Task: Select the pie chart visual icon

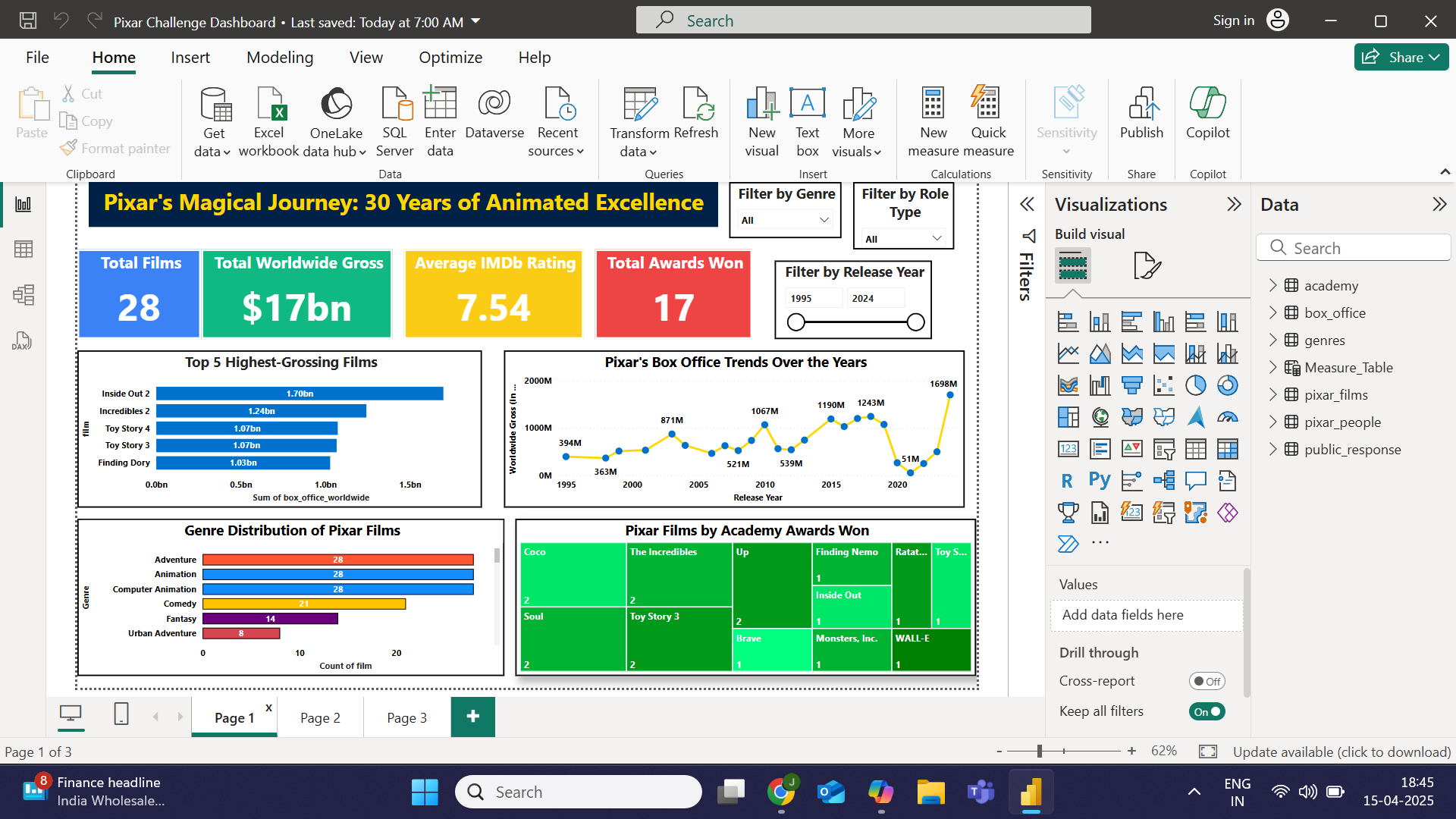Action: click(1195, 385)
